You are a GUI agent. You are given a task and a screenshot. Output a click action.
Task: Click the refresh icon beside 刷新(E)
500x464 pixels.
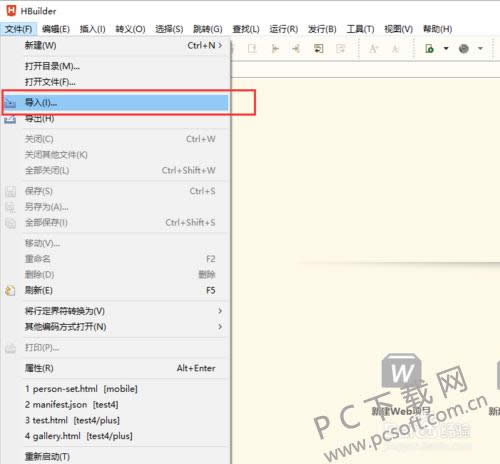tap(10, 291)
